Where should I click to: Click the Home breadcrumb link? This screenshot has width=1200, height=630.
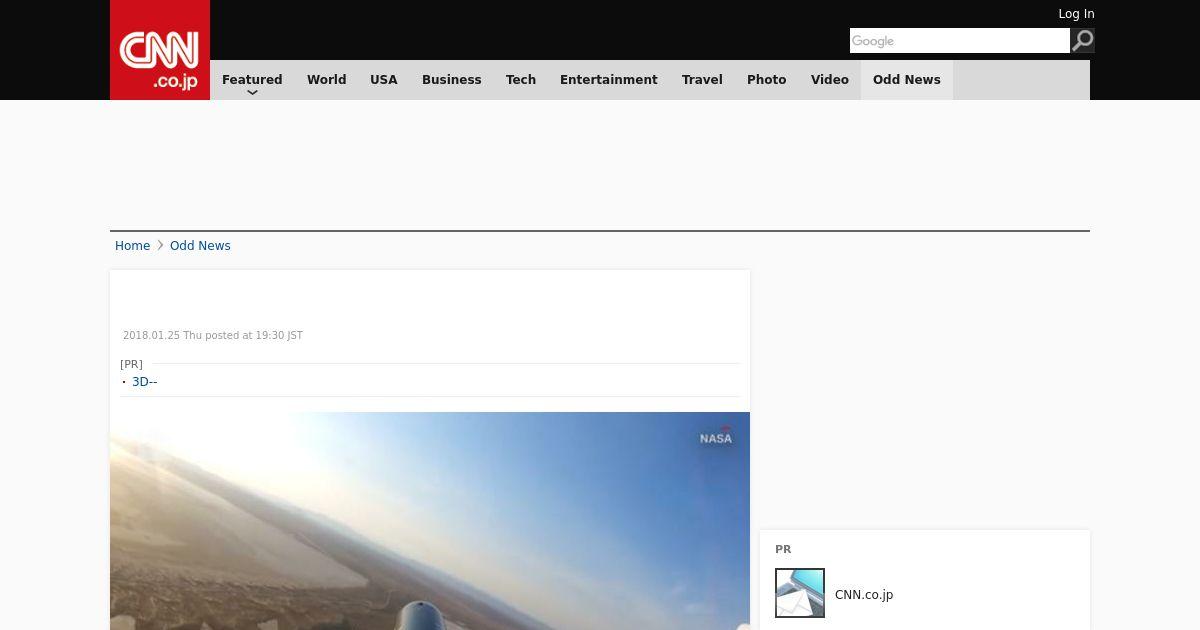132,246
